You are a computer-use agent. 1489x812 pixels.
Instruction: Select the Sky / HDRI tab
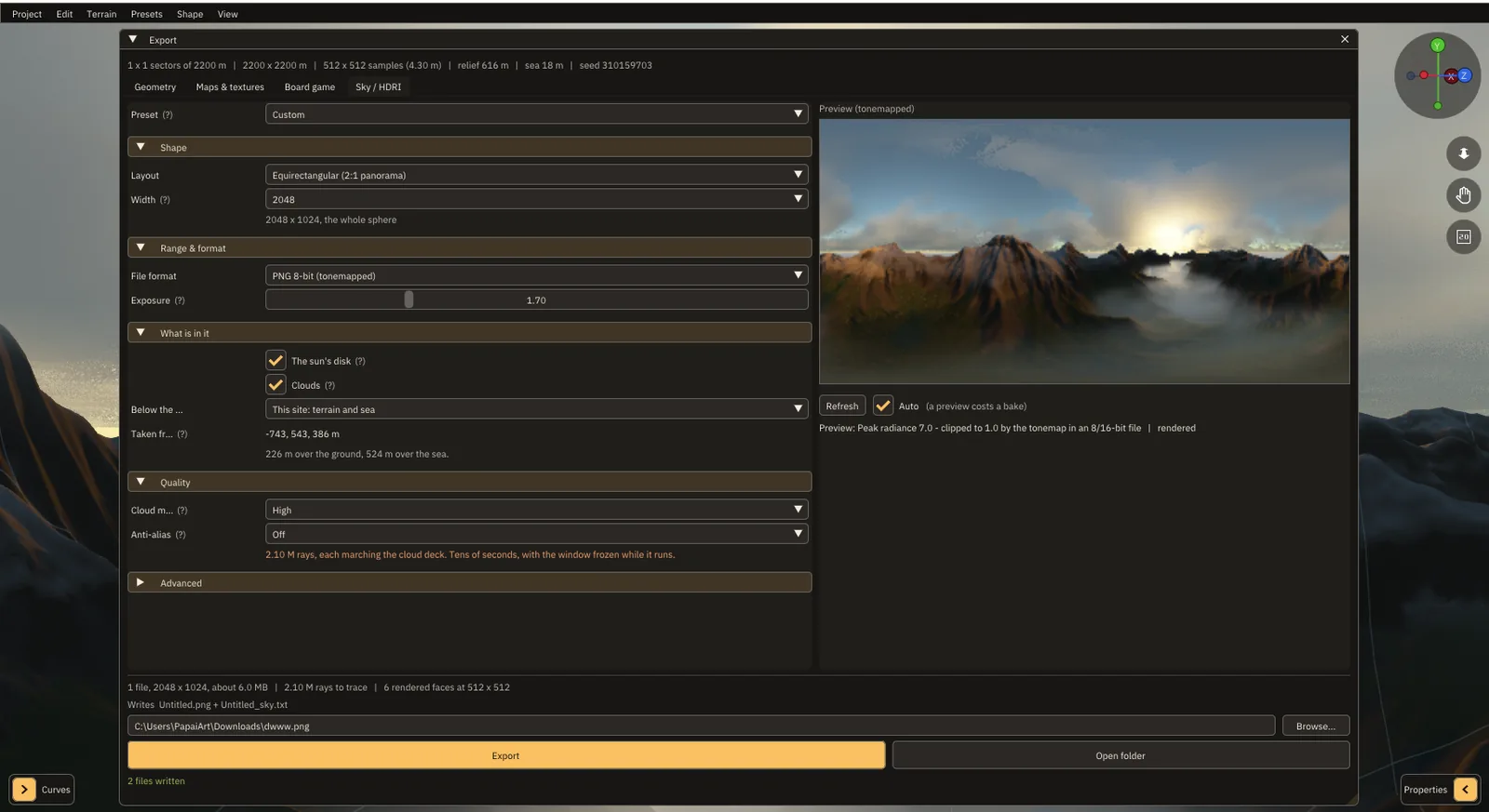pos(378,87)
